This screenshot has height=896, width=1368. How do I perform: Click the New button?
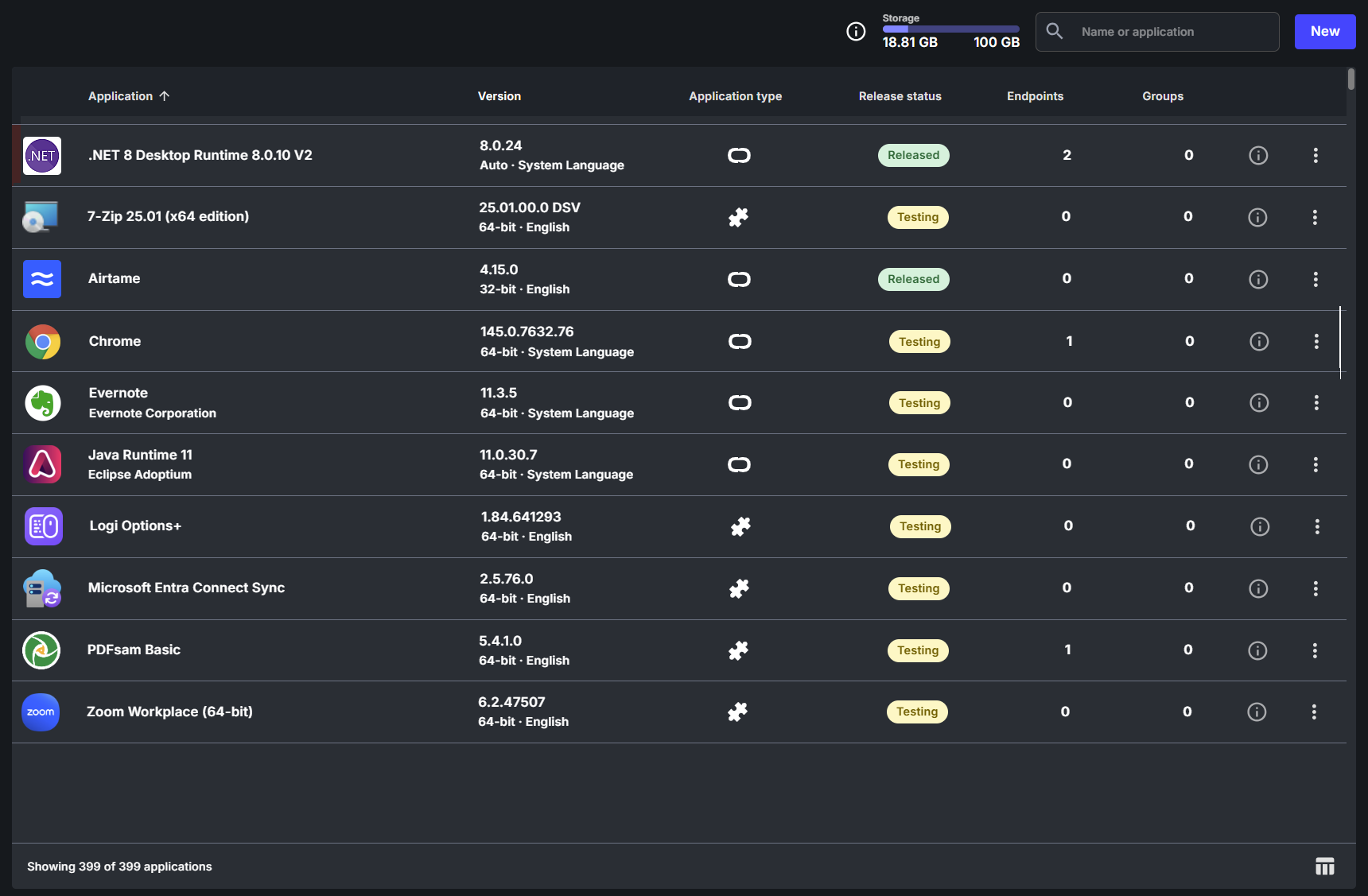(1324, 32)
